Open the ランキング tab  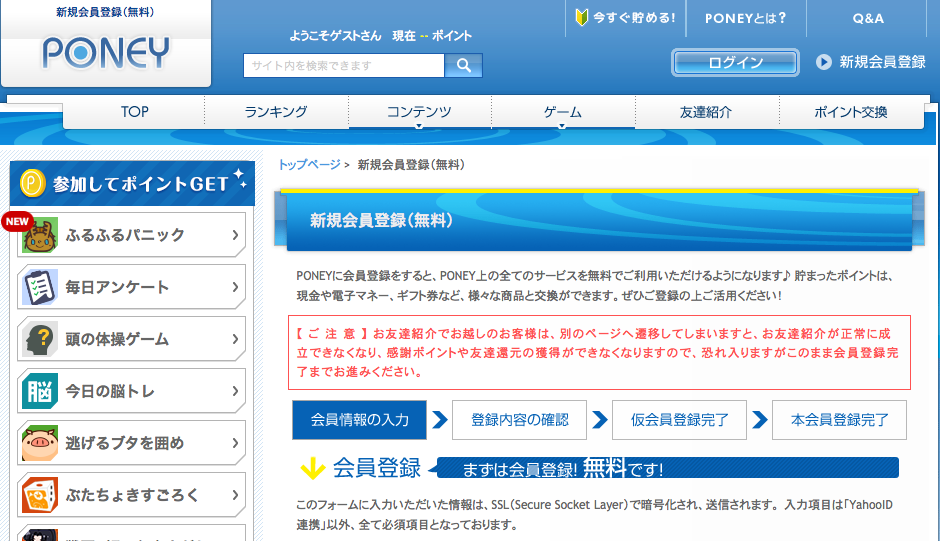point(276,112)
